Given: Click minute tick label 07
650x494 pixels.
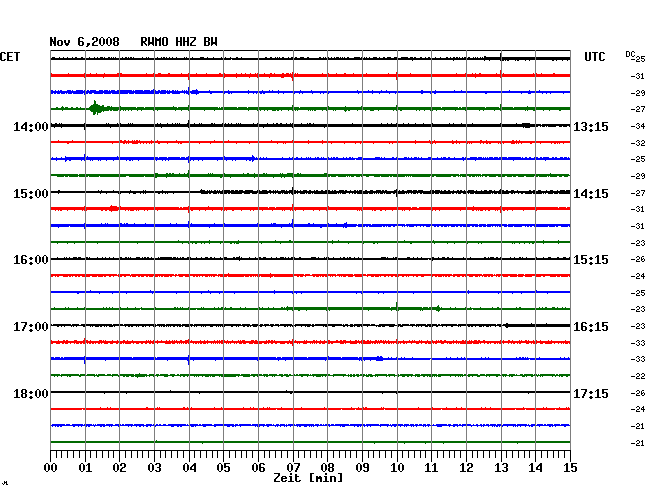Looking at the screenshot, I should coord(293,468).
